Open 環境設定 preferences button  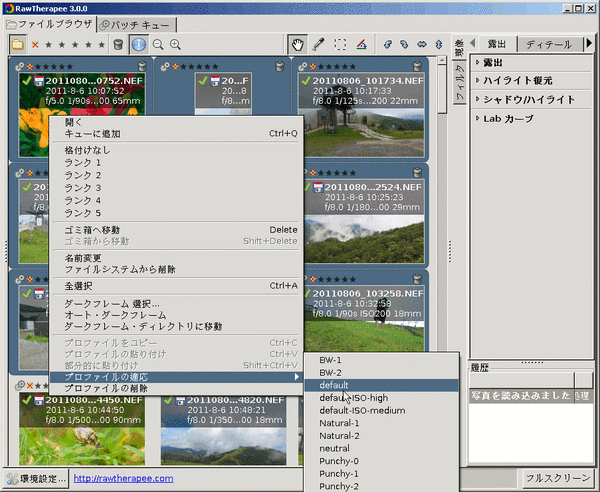(x=36, y=479)
